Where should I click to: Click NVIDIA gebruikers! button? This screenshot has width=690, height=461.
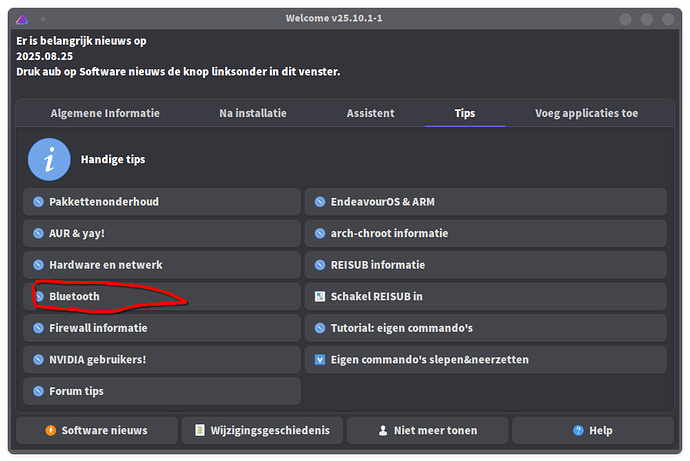[x=162, y=359]
